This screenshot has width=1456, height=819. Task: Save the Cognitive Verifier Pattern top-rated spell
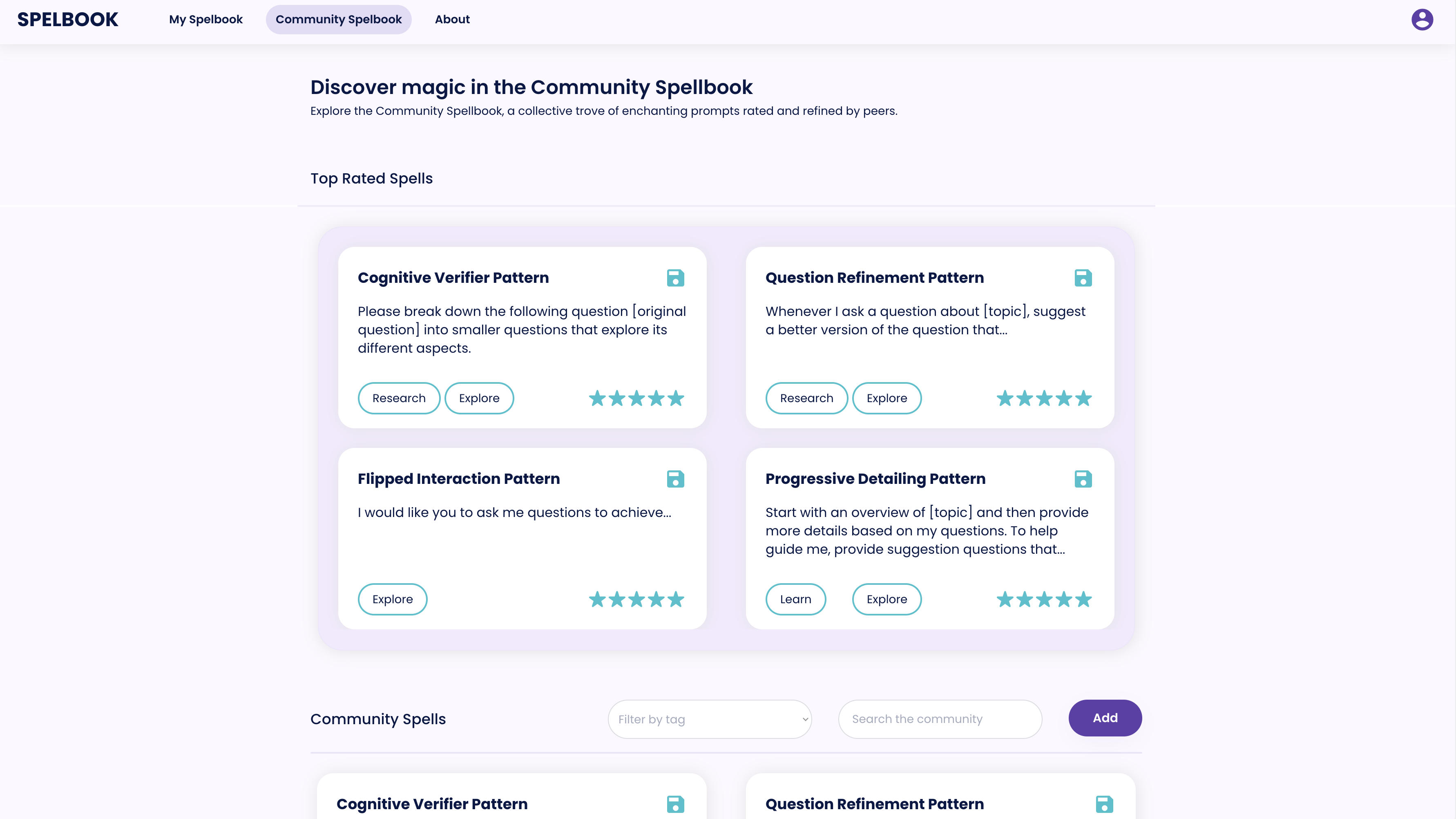(675, 278)
